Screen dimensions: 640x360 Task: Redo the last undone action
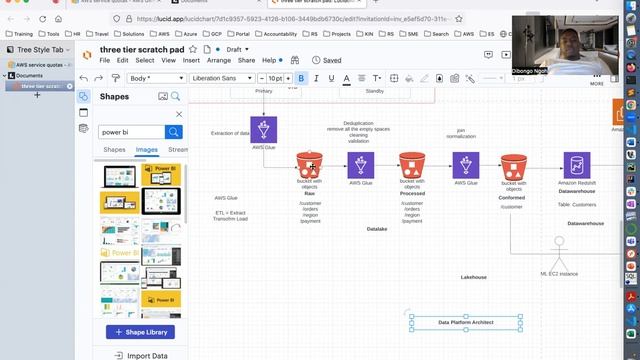(98, 78)
